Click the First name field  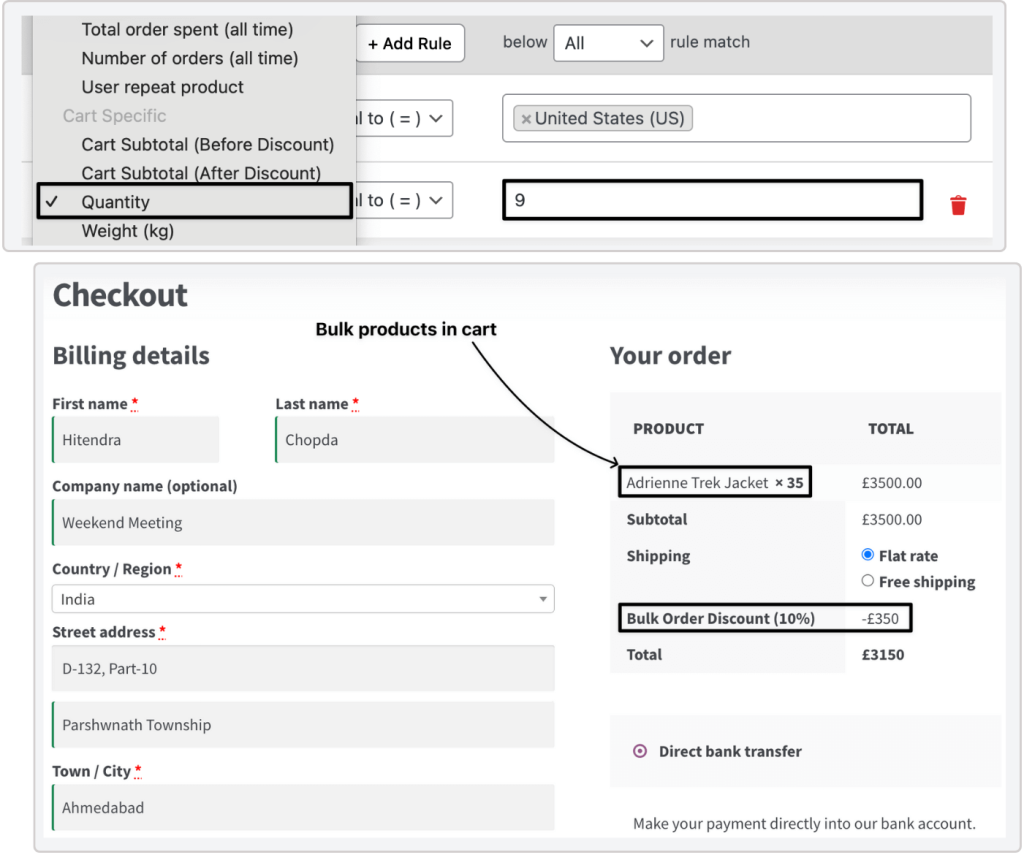pos(136,440)
